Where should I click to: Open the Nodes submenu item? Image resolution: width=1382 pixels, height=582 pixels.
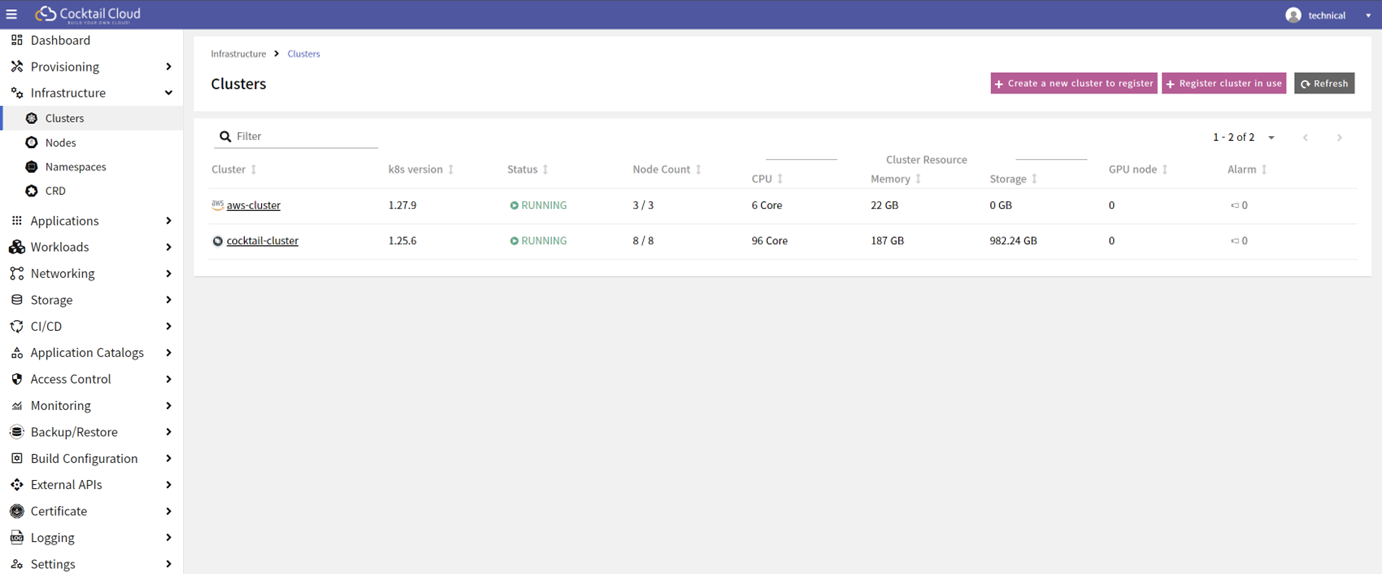[61, 143]
